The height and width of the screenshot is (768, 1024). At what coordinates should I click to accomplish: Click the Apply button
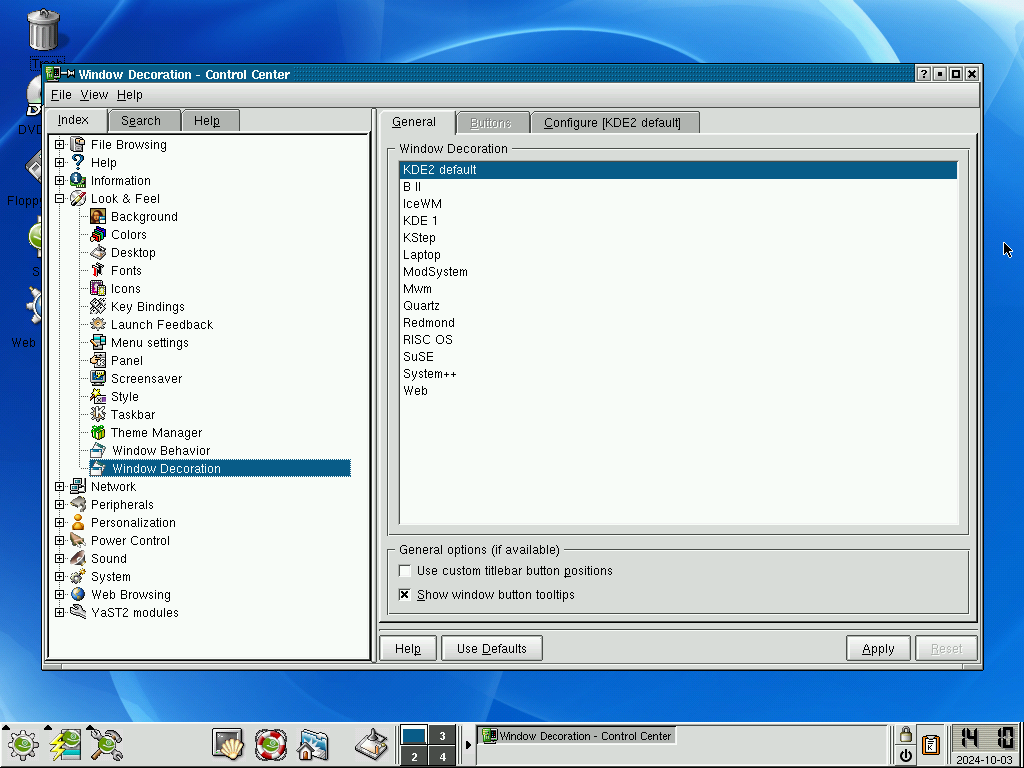[x=878, y=648]
